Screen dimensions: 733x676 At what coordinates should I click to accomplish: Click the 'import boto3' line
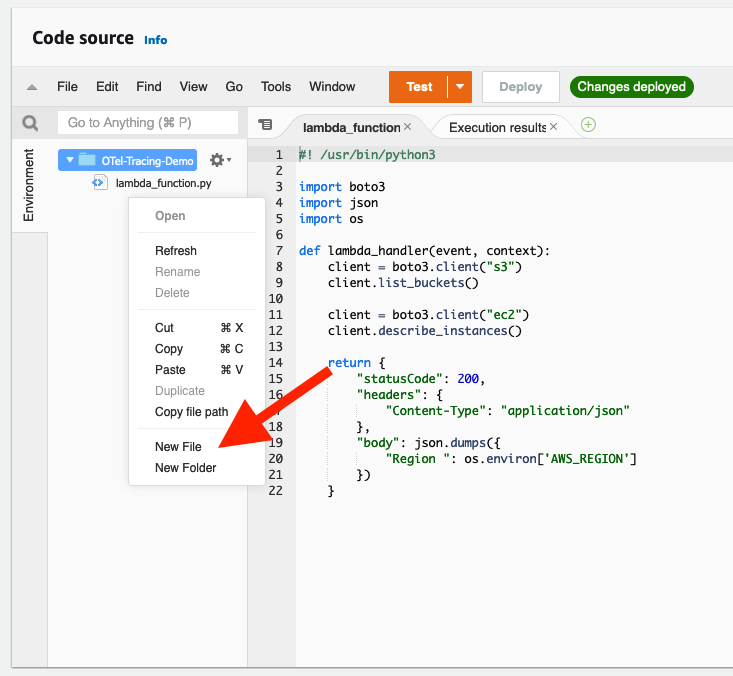[342, 187]
